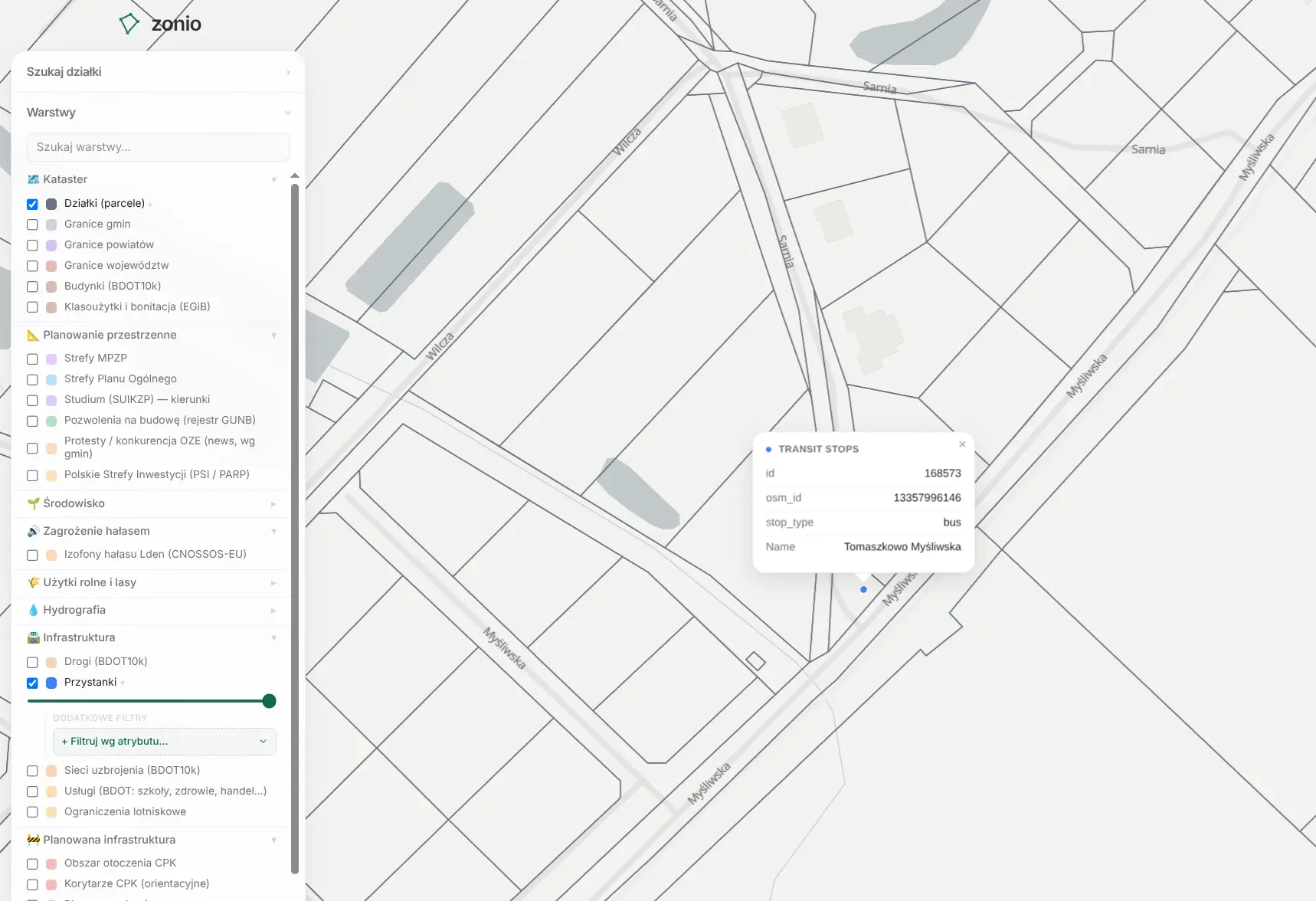The height and width of the screenshot is (901, 1316).
Task: Click the Infrastruktura station icon
Action: (x=33, y=637)
